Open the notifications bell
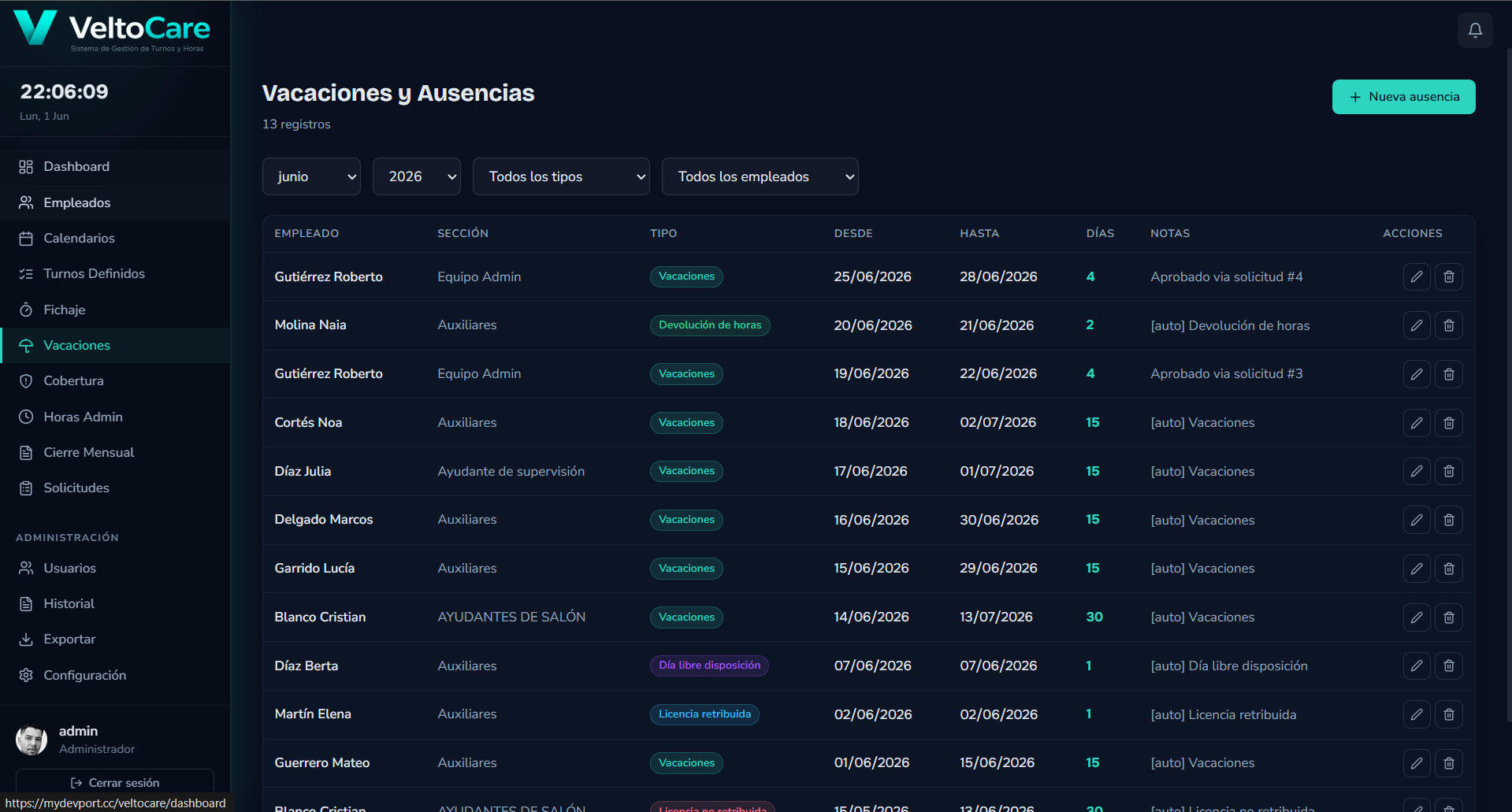The height and width of the screenshot is (812, 1512). (1475, 31)
